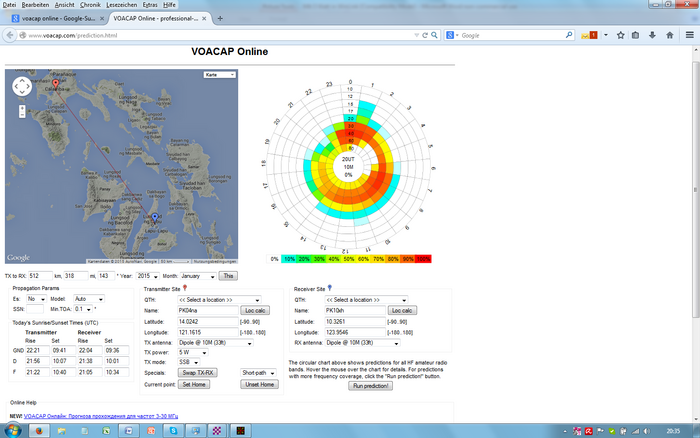This screenshot has width=700, height=438.
Task: Open the Chronik menu
Action: click(x=90, y=5)
